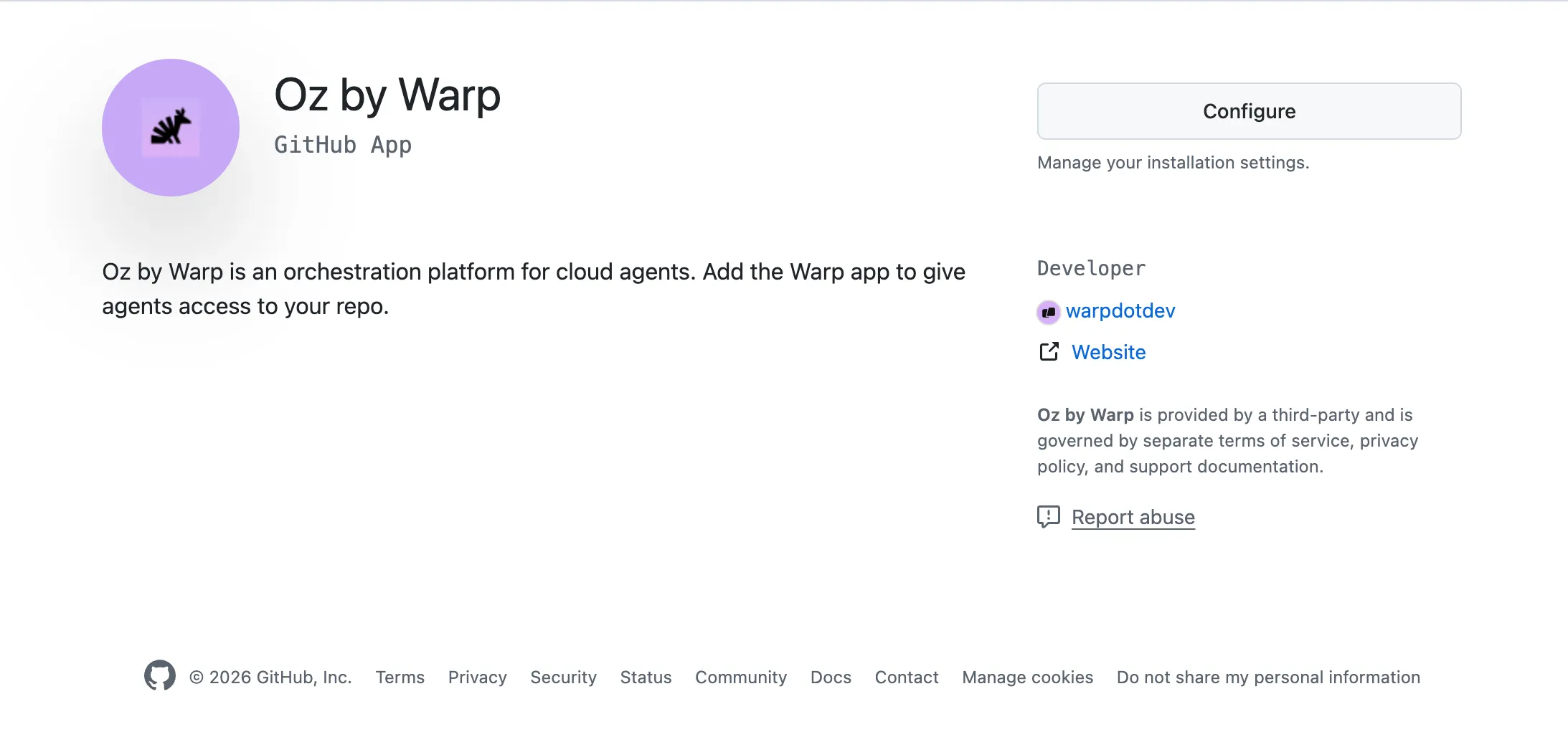Click the warpdotdev developer avatar icon
The image size is (1568, 737).
pyautogui.click(x=1048, y=311)
